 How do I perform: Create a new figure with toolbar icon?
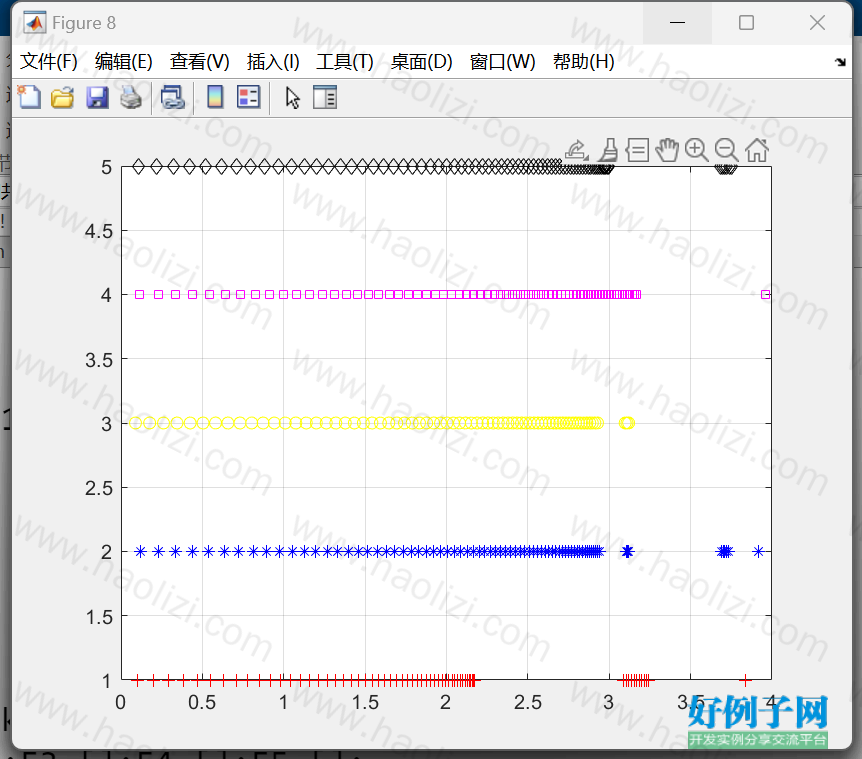click(x=29, y=97)
